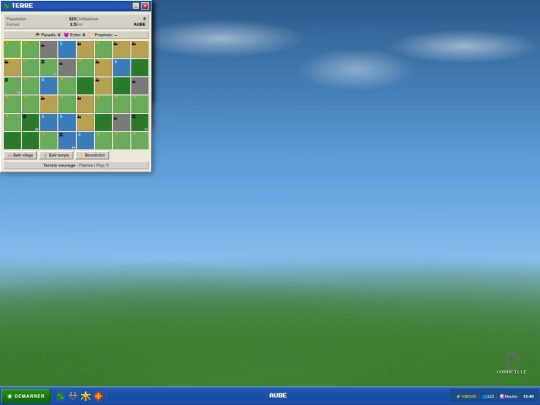Click the Enfer counter with devil icon
This screenshot has height=405, width=540.
pyautogui.click(x=74, y=35)
